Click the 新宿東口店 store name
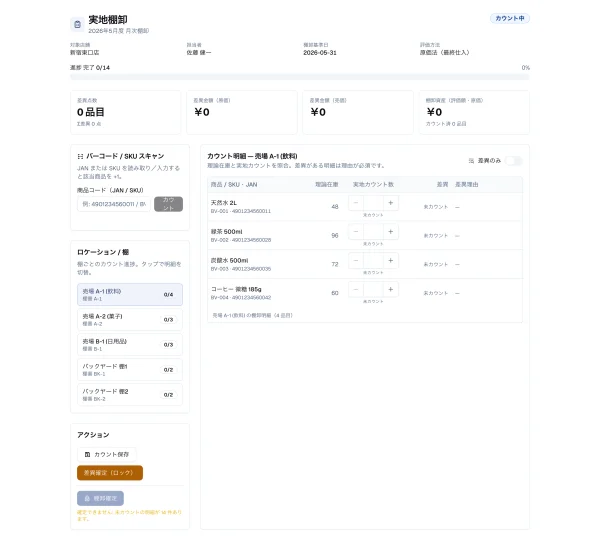 point(85,53)
